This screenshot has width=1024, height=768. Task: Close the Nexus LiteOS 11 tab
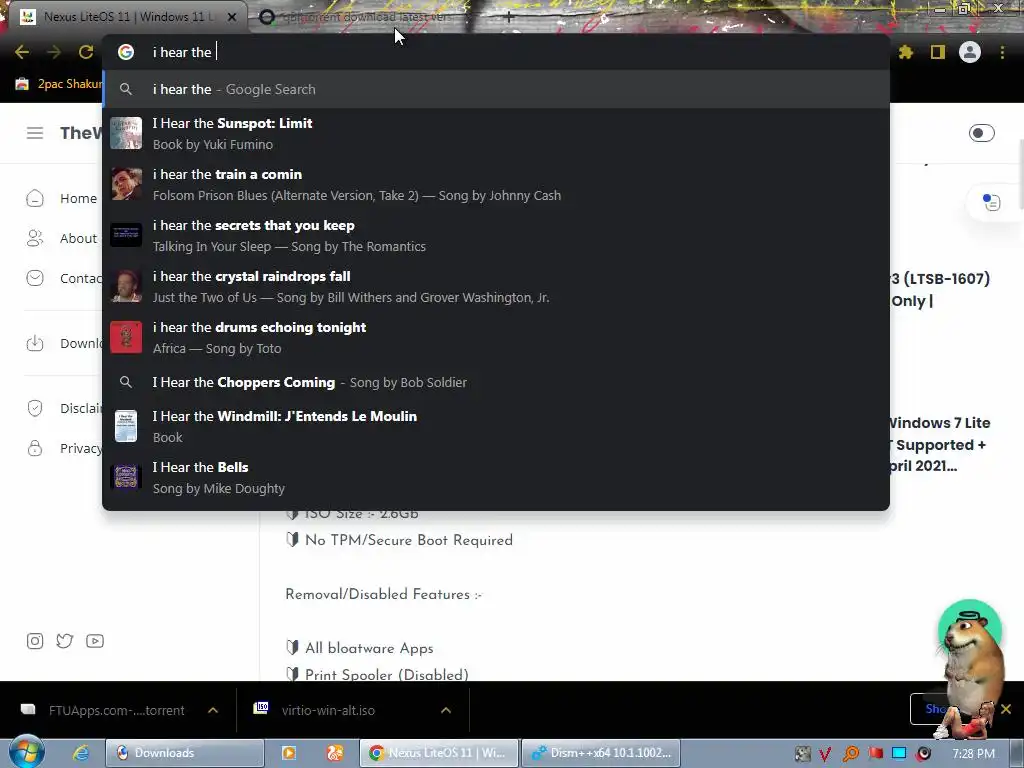[232, 17]
